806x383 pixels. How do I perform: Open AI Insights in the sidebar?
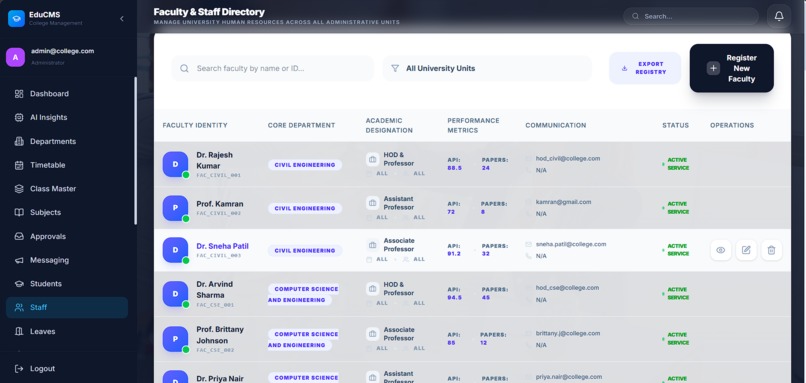pyautogui.click(x=67, y=117)
